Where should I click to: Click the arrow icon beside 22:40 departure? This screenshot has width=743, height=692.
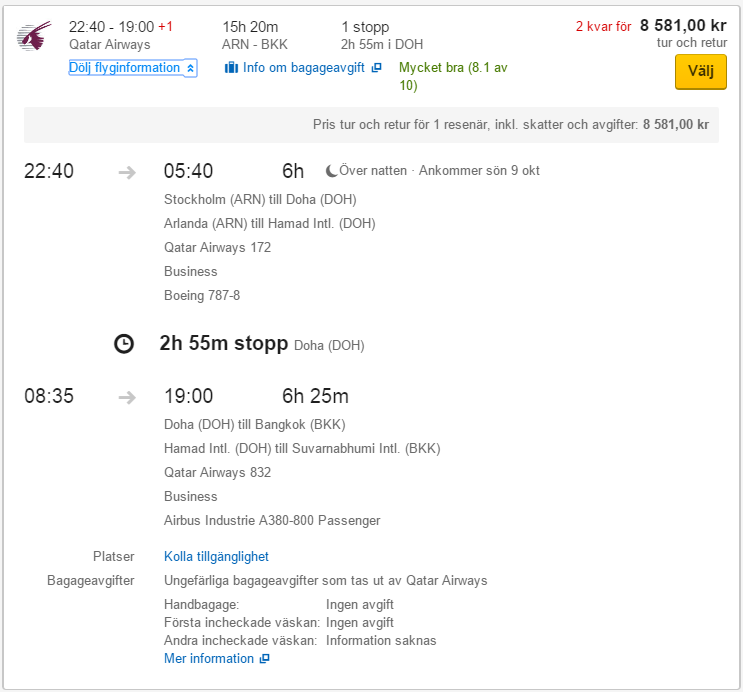127,172
